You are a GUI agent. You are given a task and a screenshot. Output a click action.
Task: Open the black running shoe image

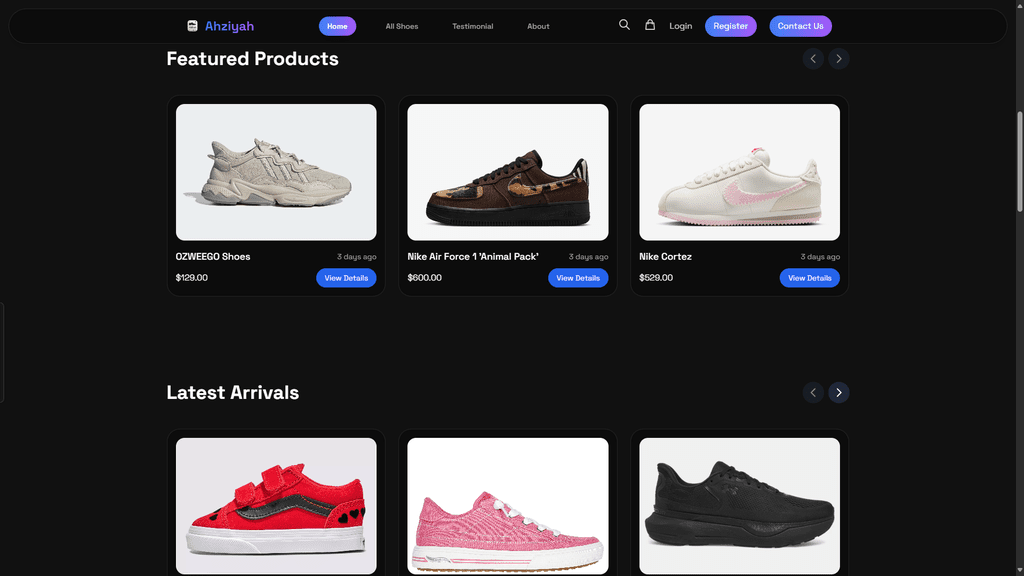tap(739, 506)
